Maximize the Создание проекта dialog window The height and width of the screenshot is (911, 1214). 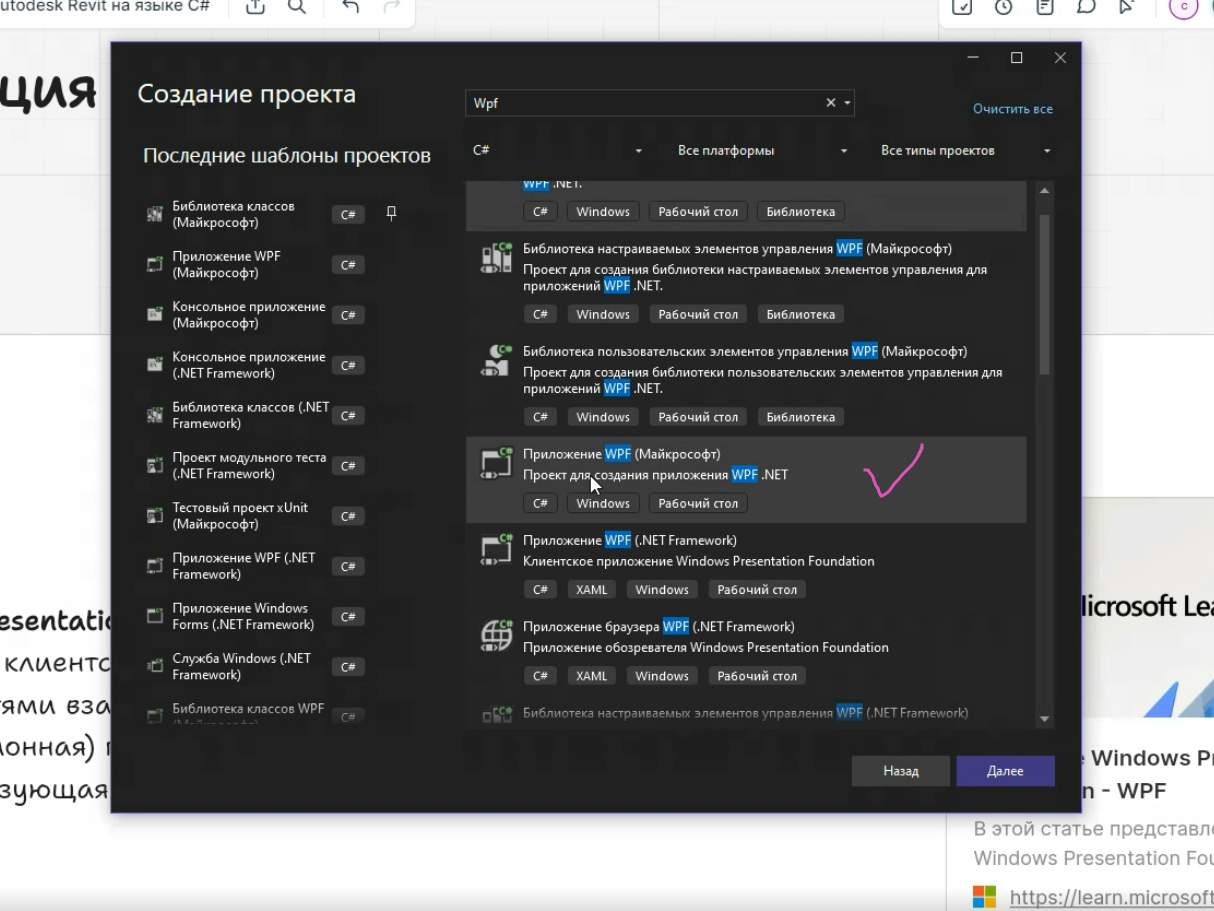point(1017,58)
